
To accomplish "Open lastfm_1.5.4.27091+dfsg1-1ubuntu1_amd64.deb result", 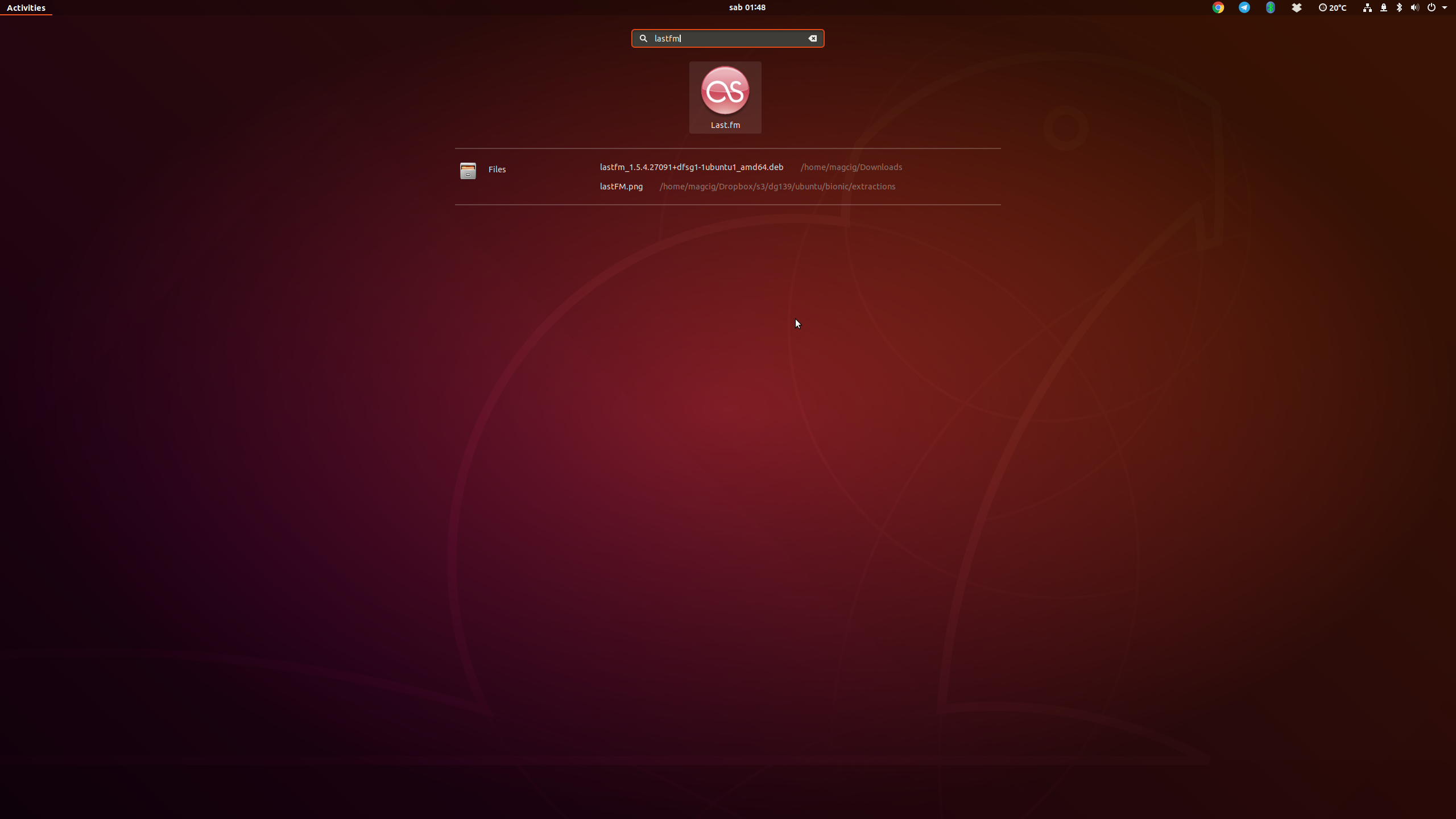I will [692, 167].
